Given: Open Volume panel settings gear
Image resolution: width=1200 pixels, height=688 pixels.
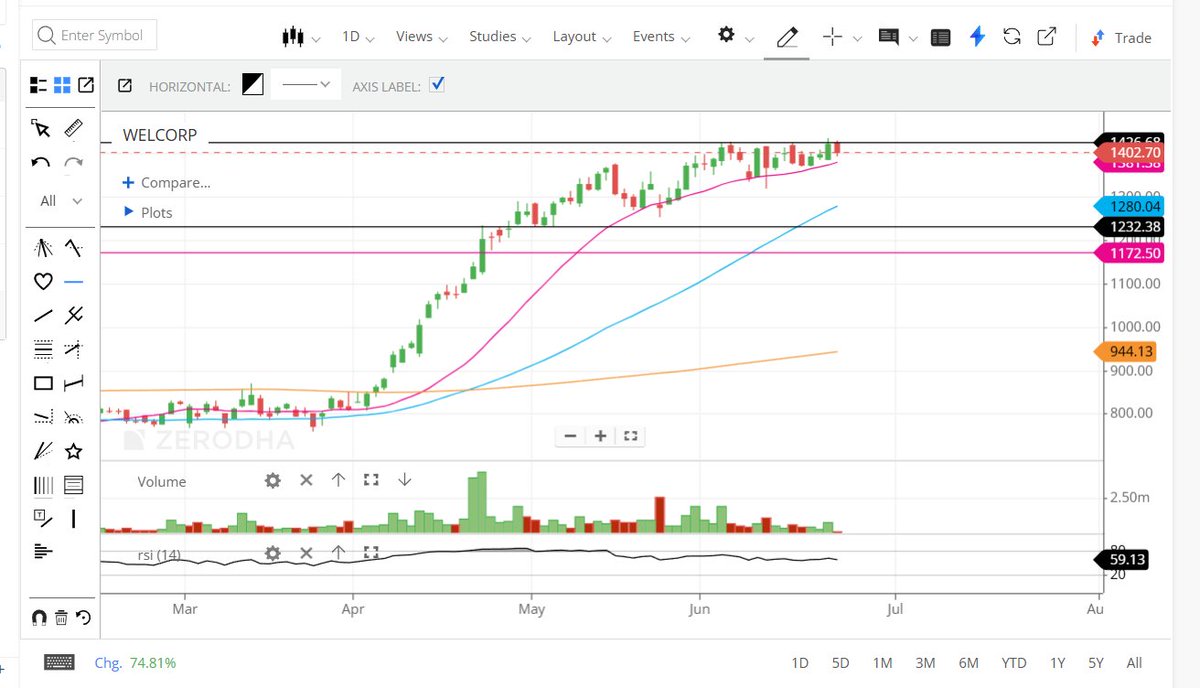Looking at the screenshot, I should tap(273, 480).
